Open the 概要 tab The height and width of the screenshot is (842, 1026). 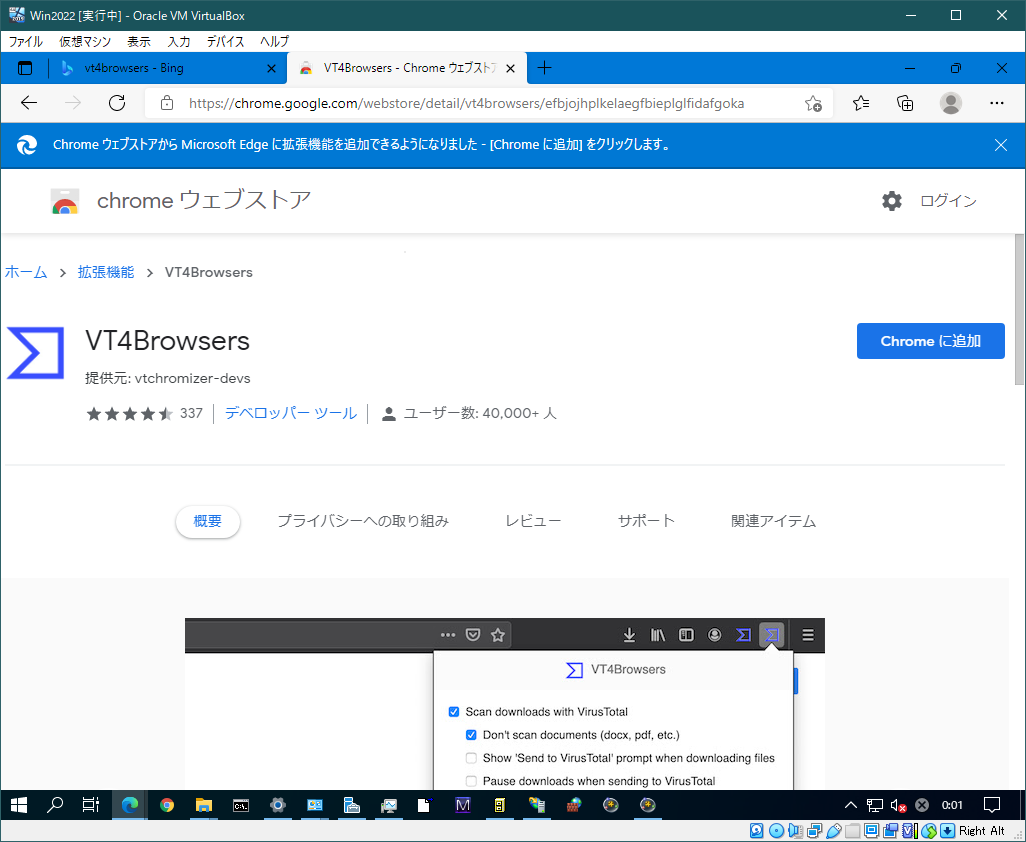coord(207,521)
